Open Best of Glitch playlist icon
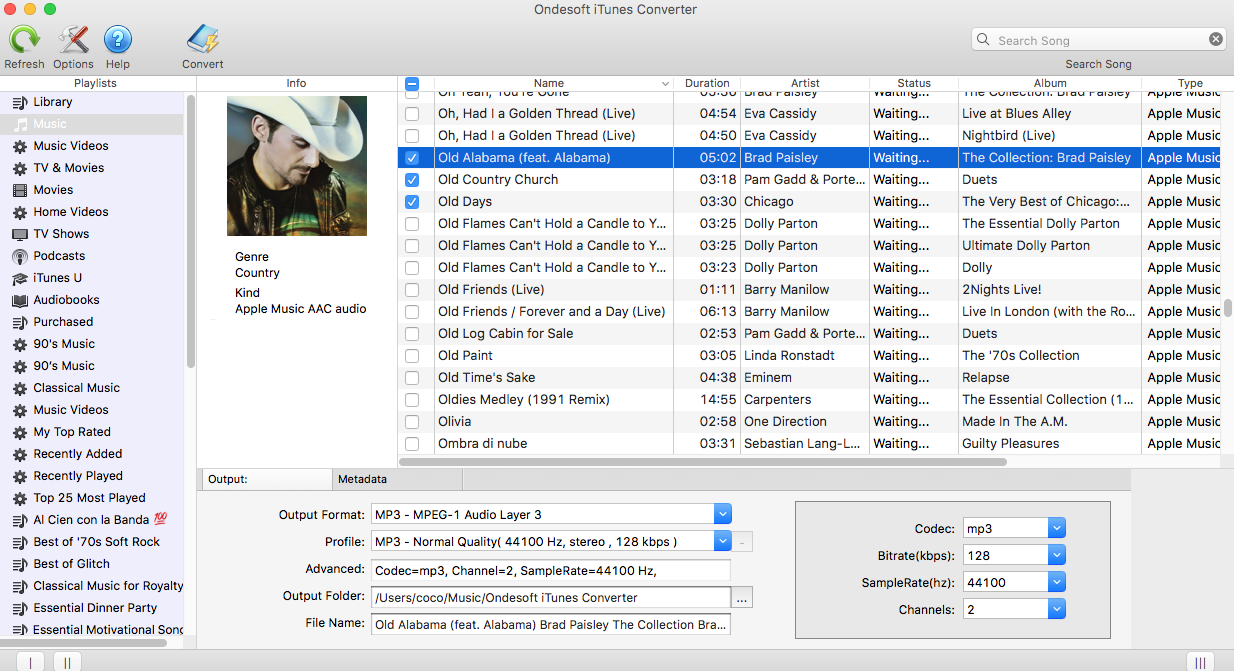 [x=20, y=564]
